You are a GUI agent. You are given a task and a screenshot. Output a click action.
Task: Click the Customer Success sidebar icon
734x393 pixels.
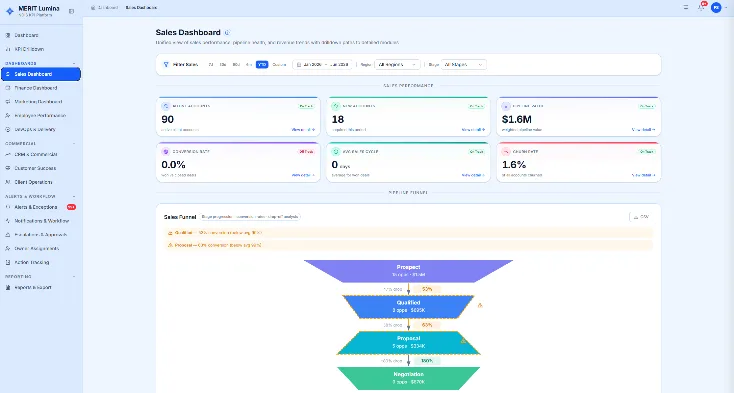point(7,168)
